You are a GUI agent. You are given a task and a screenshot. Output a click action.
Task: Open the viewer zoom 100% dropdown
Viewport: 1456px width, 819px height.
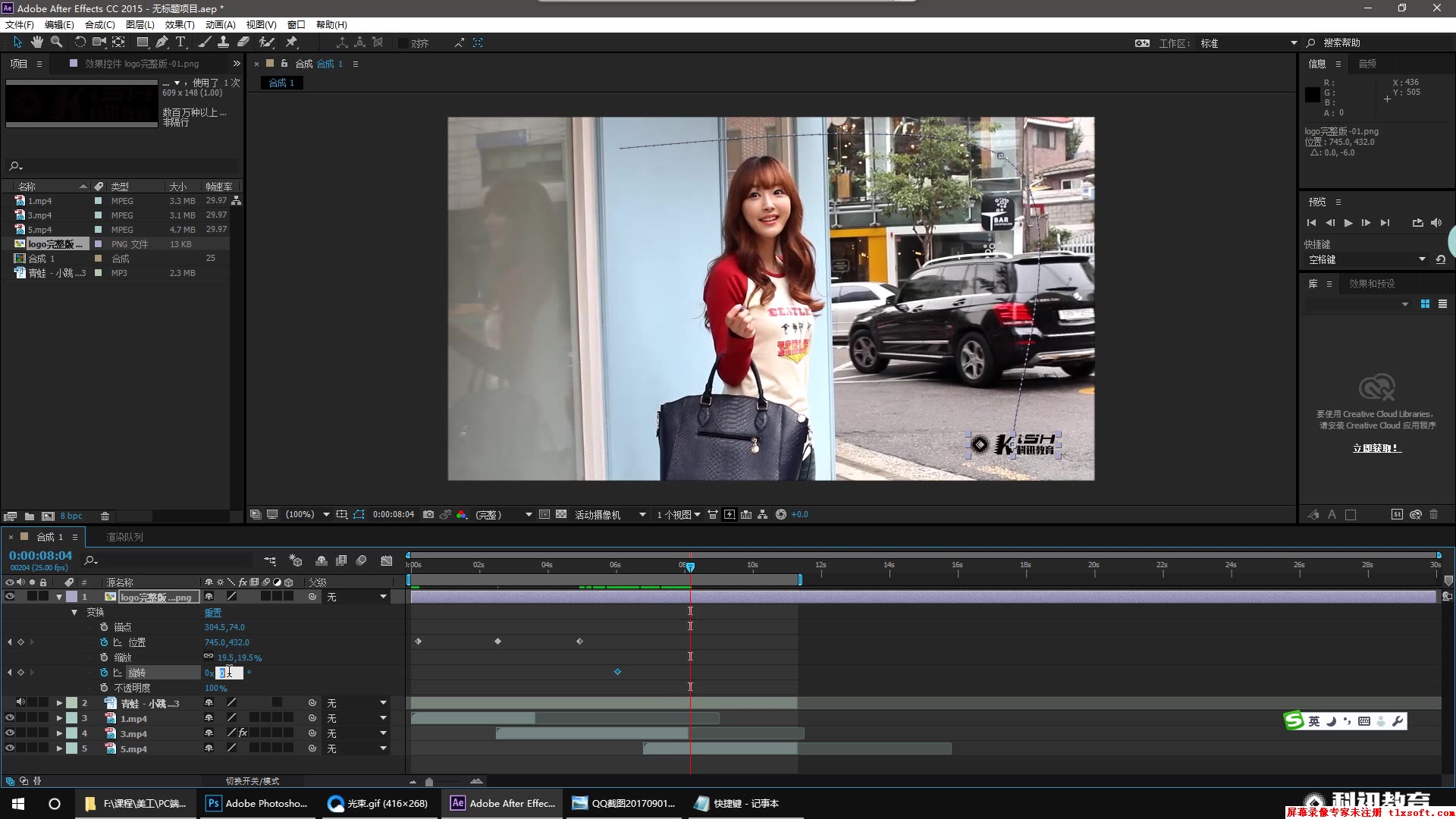point(307,514)
